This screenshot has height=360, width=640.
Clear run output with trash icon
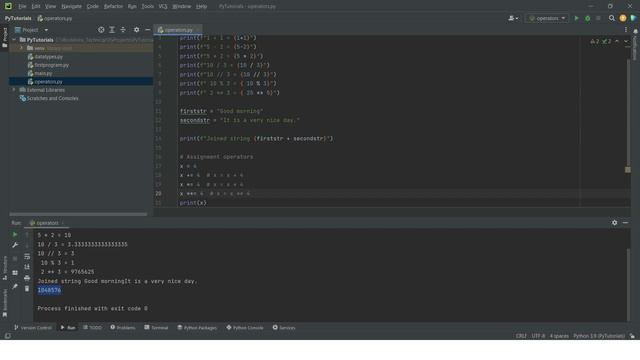click(x=27, y=289)
